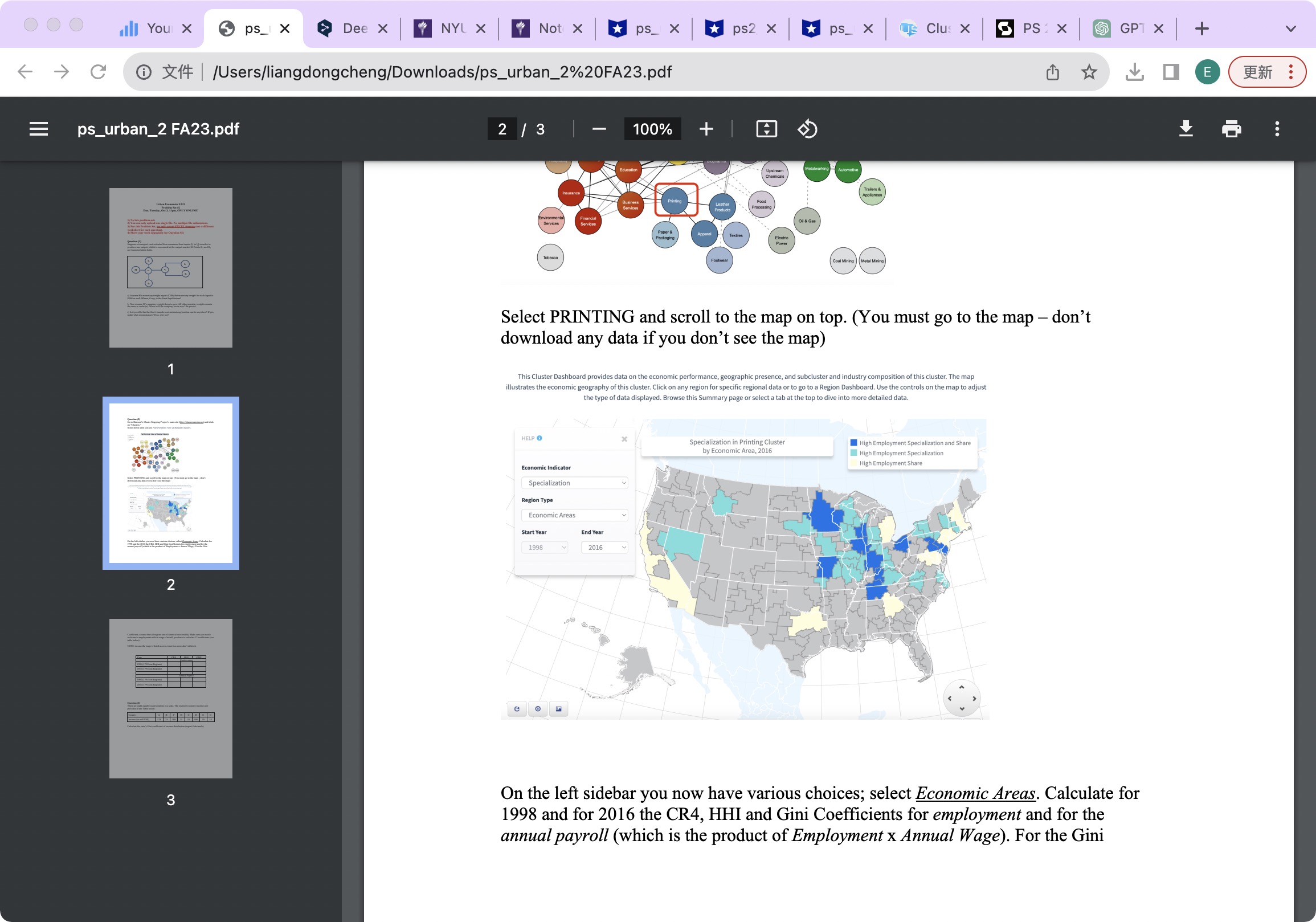Click the Footwear cluster node

click(720, 260)
